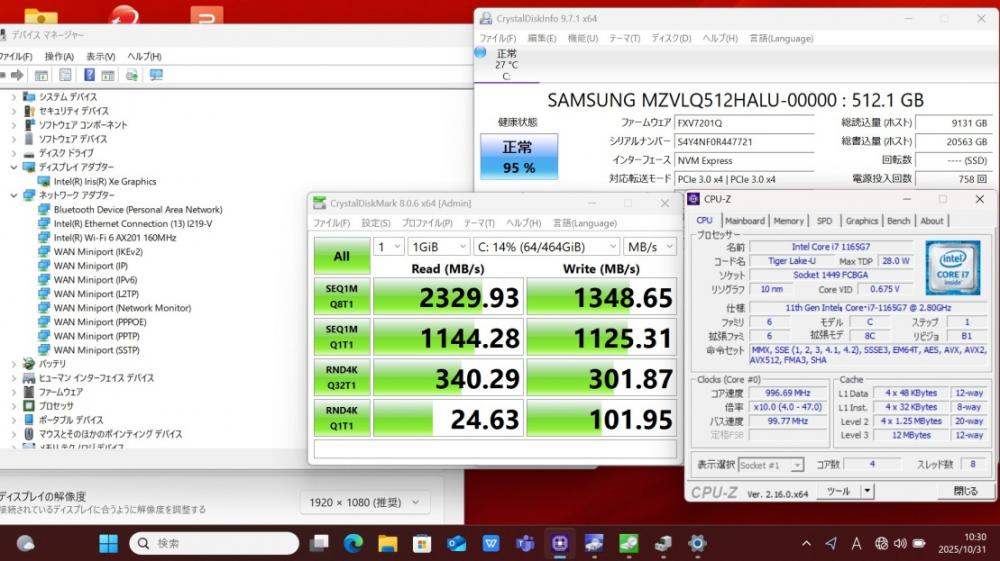Select Intel(R) Ethernet Connection (13) I219-V
Image resolution: width=1000 pixels, height=561 pixels.
133,223
